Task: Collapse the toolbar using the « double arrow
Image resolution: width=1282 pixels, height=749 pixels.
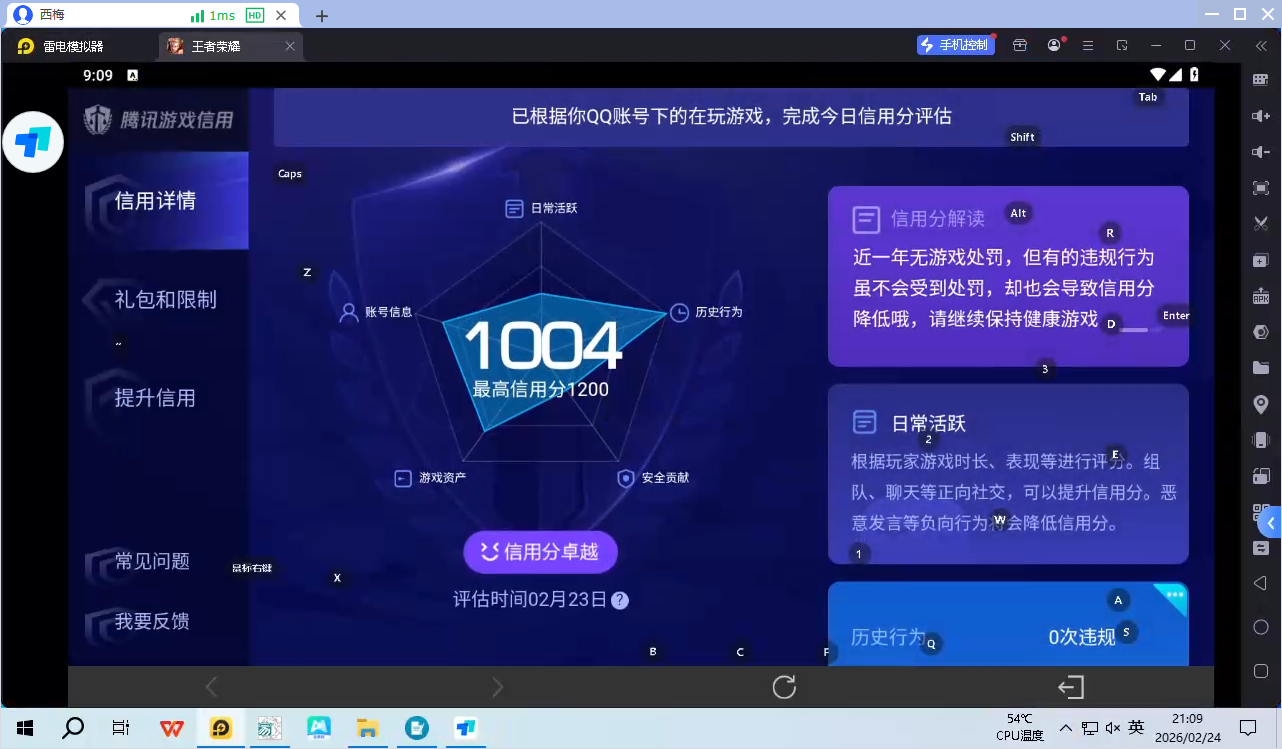Action: 1261,45
